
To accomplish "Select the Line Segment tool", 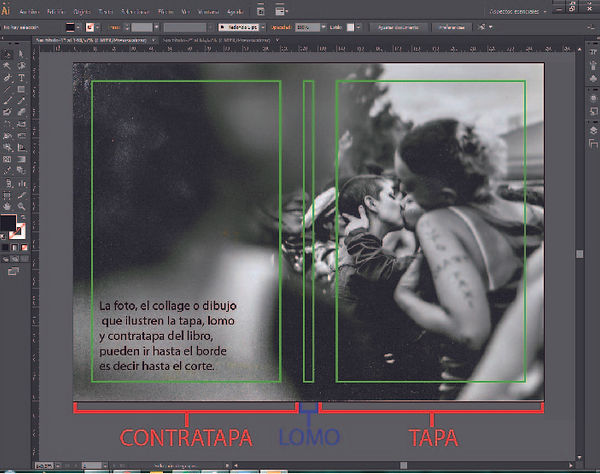I will [x=7, y=90].
